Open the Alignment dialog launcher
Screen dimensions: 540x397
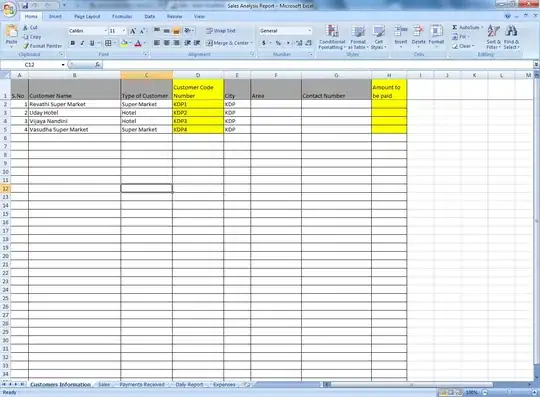252,54
